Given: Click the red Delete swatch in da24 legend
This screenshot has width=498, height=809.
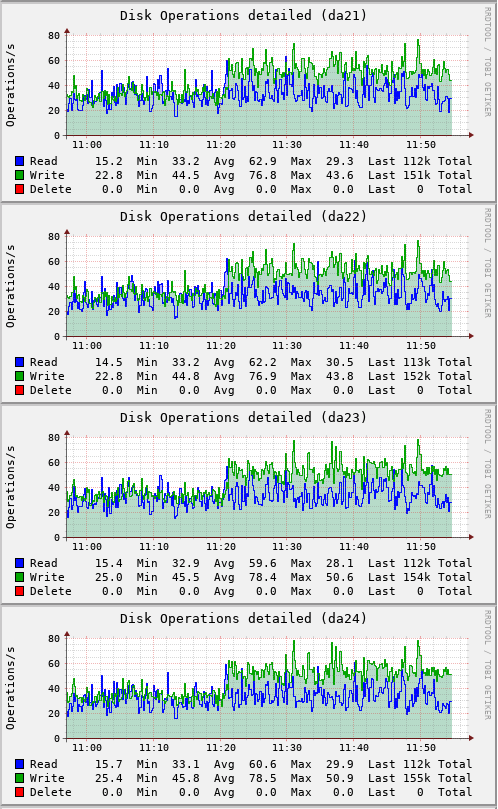Looking at the screenshot, I should pos(20,792).
